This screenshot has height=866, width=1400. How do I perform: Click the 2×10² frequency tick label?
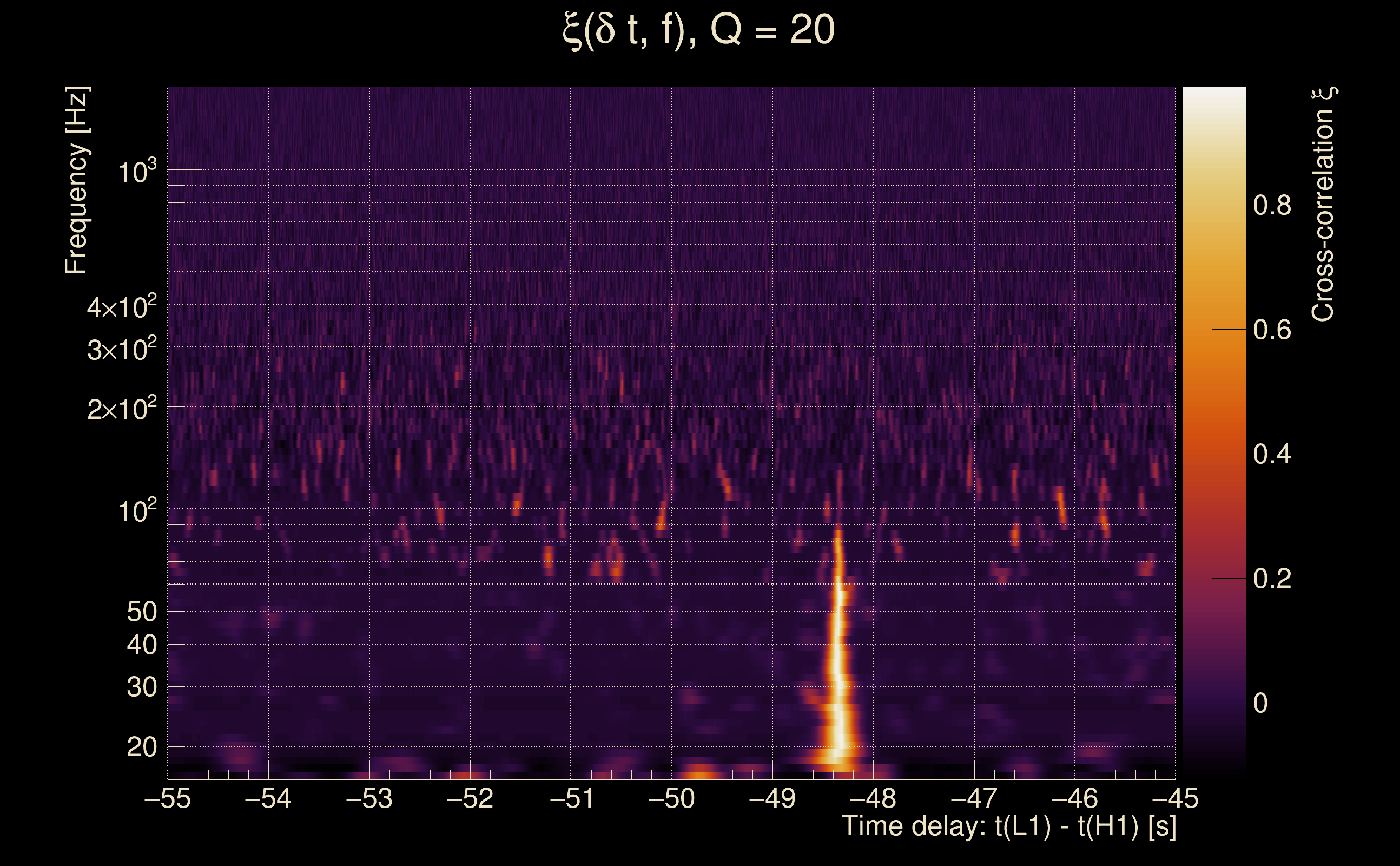tap(121, 409)
